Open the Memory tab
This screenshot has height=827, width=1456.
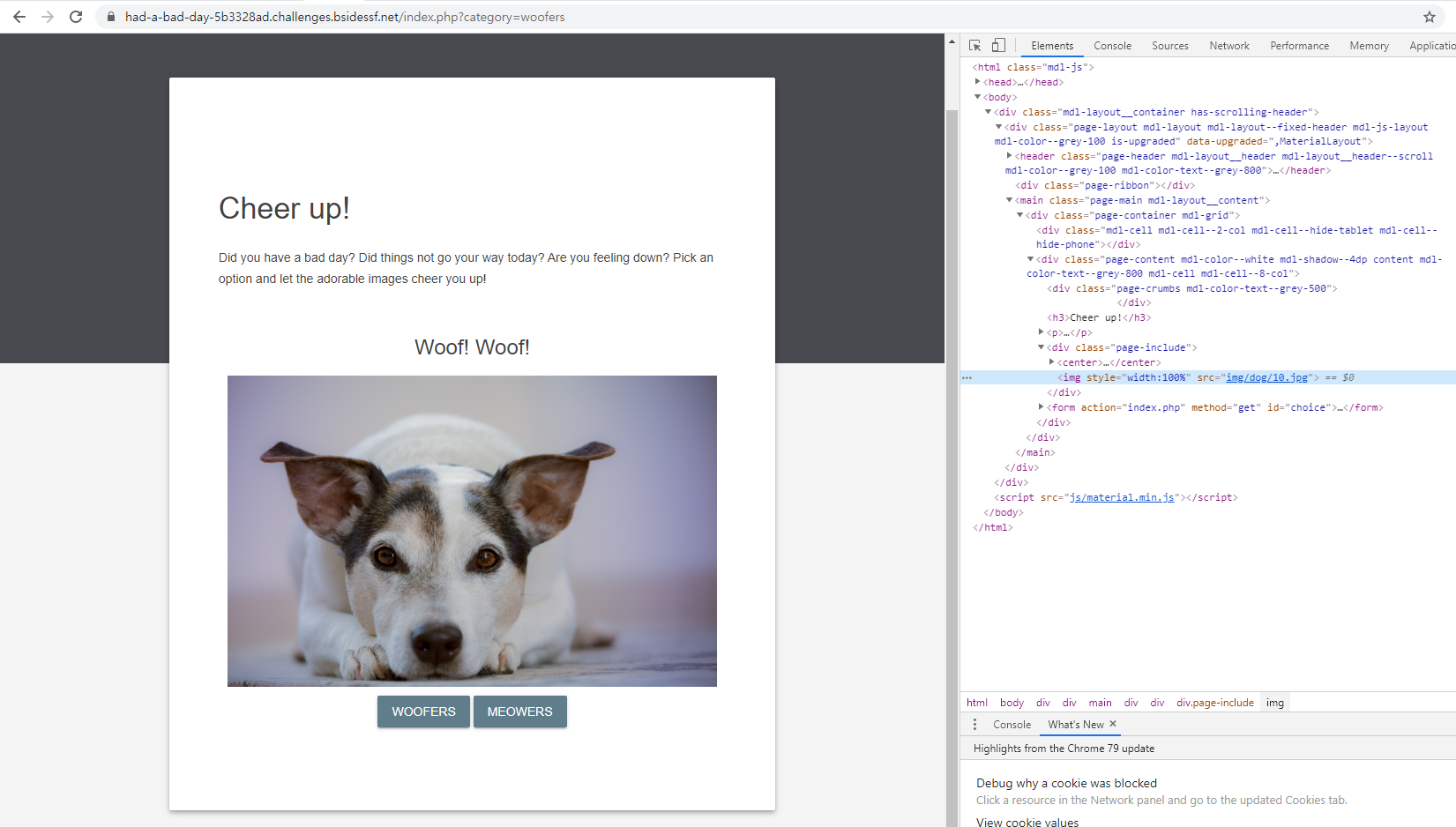pyautogui.click(x=1369, y=46)
